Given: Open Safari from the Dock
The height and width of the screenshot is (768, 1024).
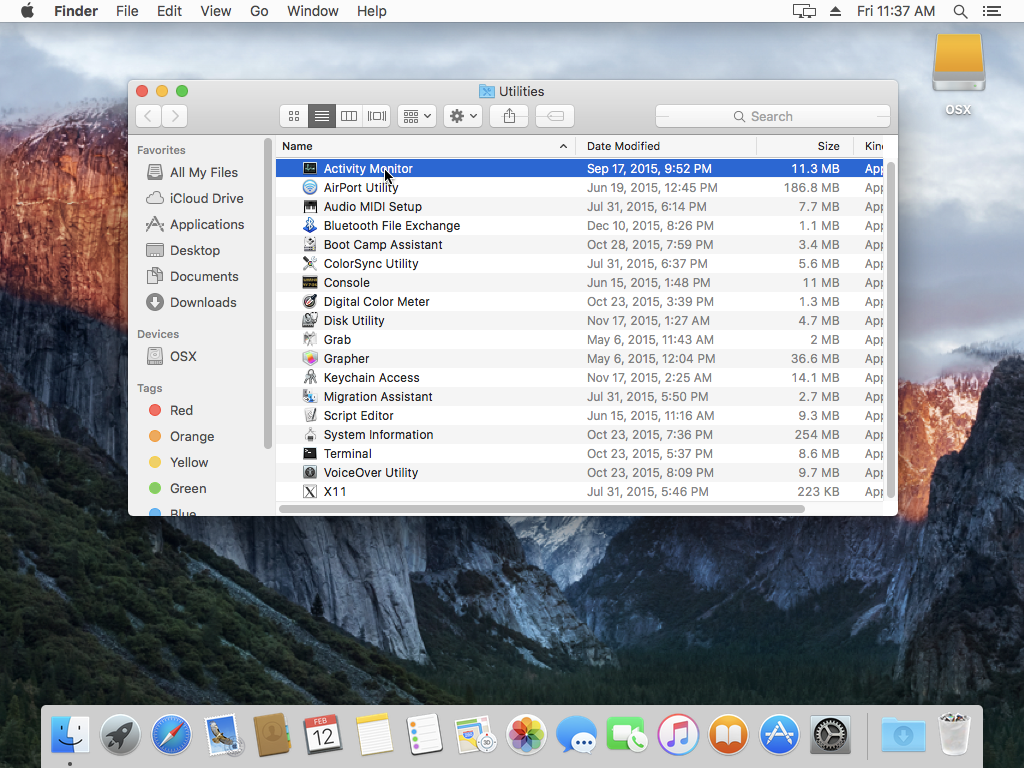Looking at the screenshot, I should [171, 734].
